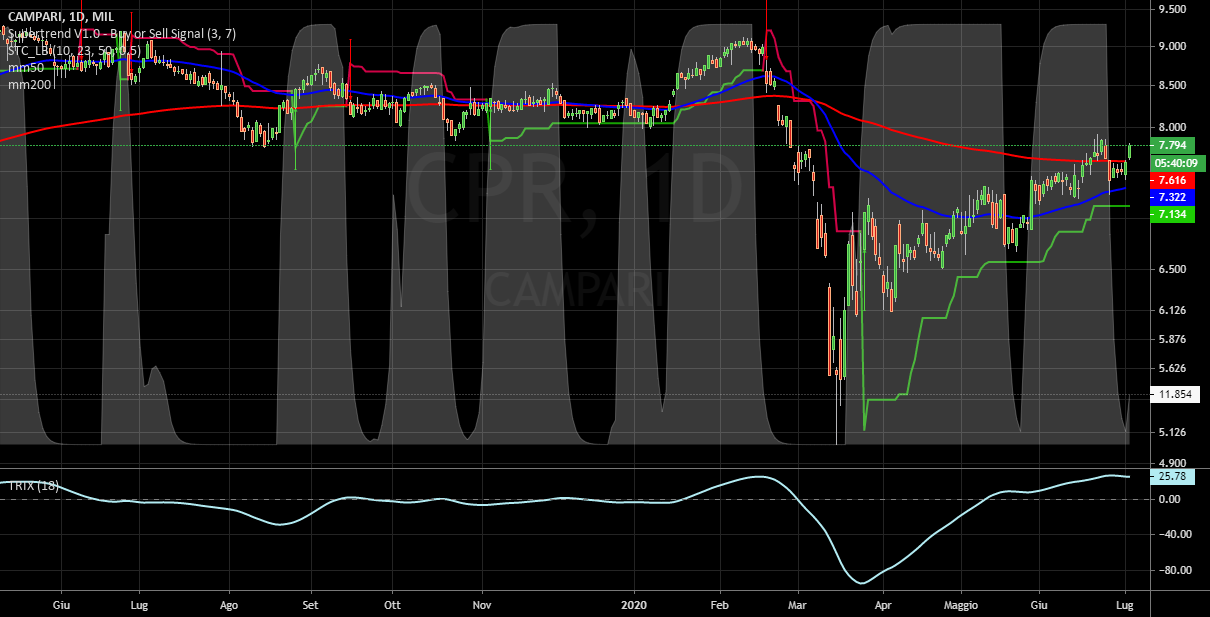The width and height of the screenshot is (1210, 617).
Task: Click the 25.78 TRIX value label
Action: (x=1171, y=477)
